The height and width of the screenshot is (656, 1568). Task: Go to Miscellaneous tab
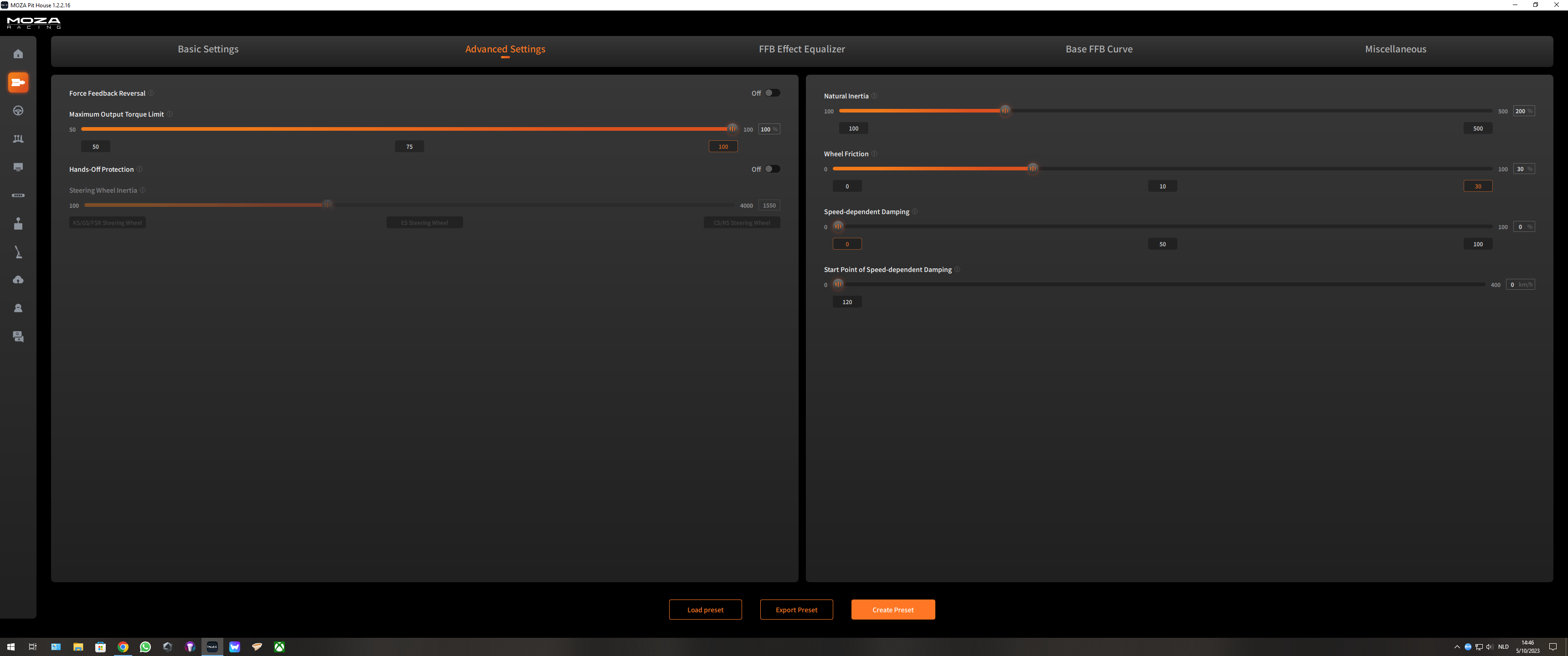(1394, 49)
